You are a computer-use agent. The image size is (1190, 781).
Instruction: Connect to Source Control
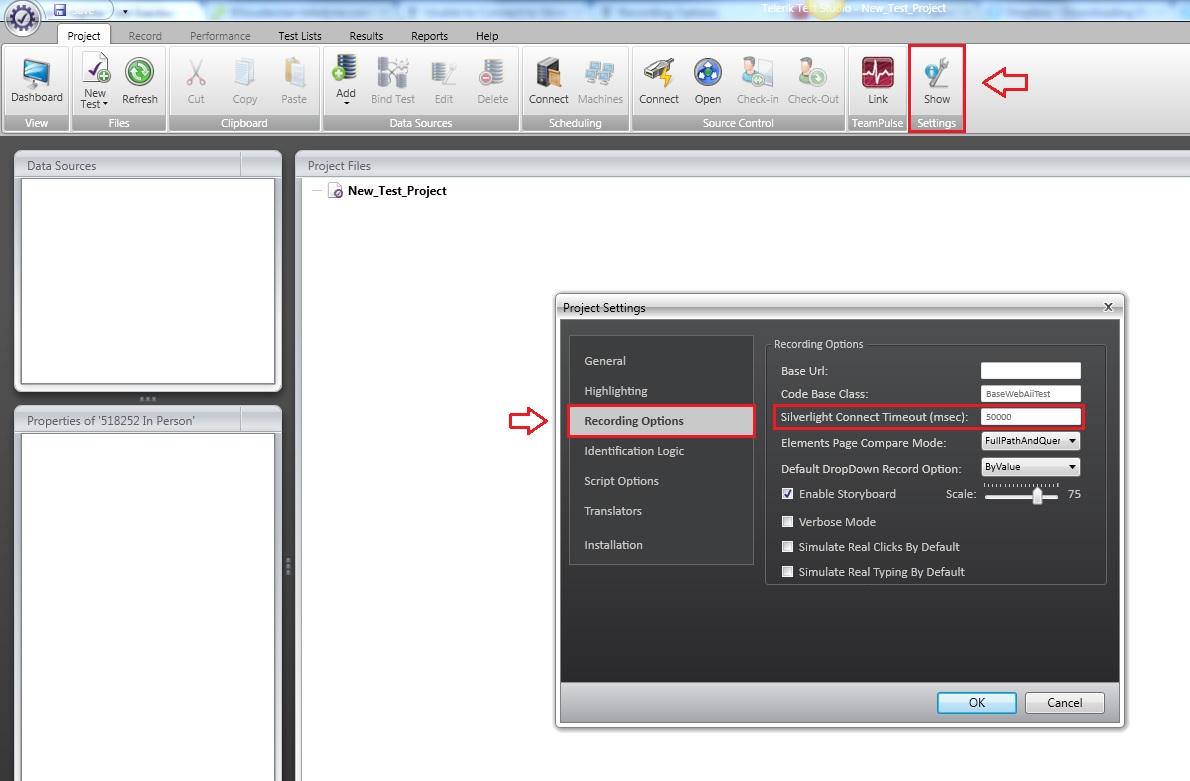(658, 80)
